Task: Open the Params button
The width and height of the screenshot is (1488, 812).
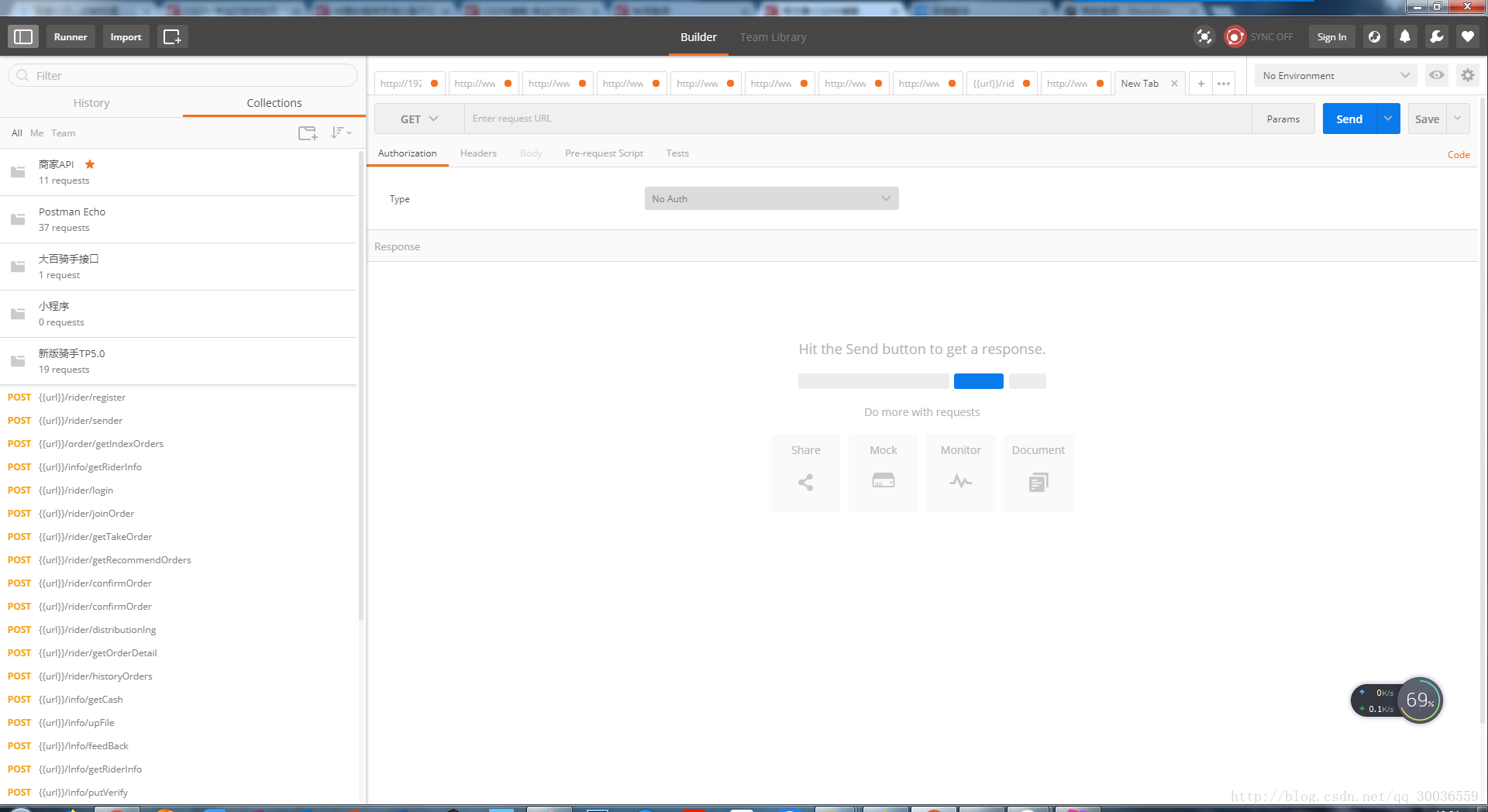Action: (x=1283, y=119)
